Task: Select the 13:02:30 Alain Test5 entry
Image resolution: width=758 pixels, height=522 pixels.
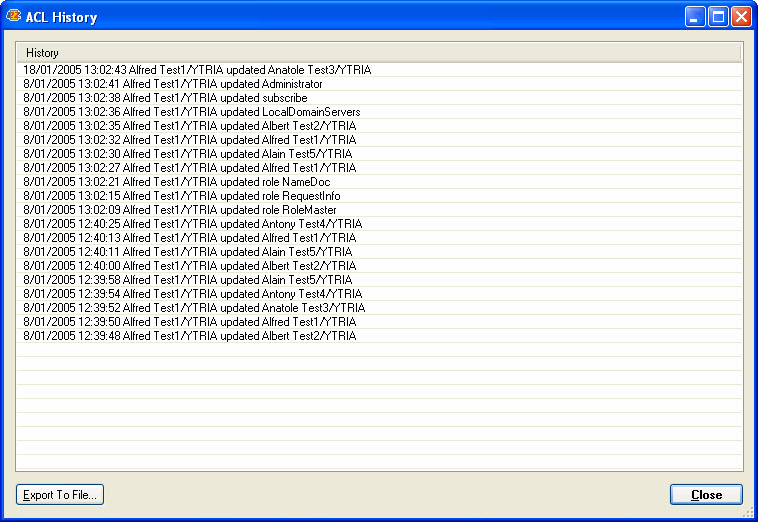Action: pos(188,154)
